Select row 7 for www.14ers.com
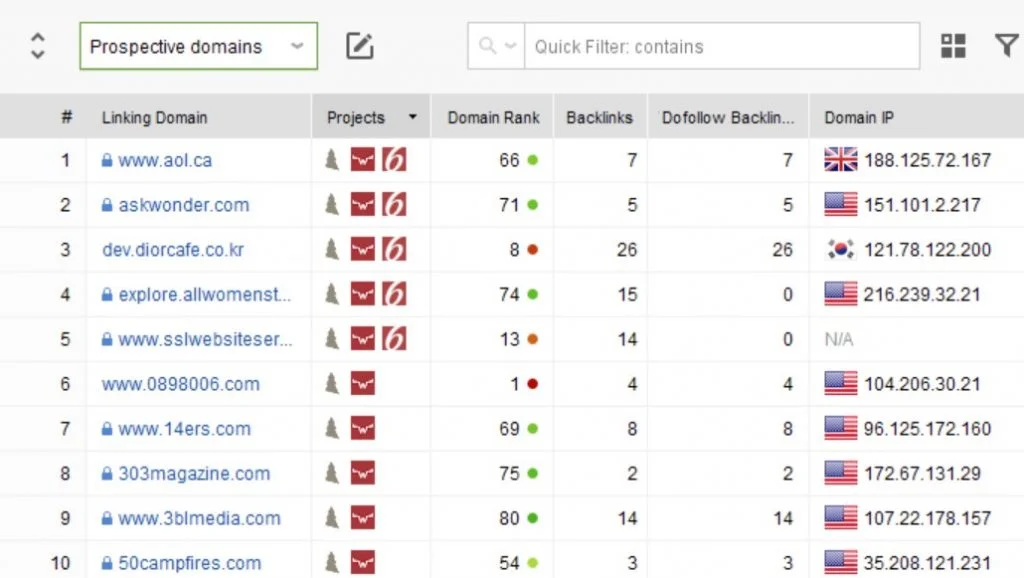Screen dimensions: 1024x578 point(66,429)
